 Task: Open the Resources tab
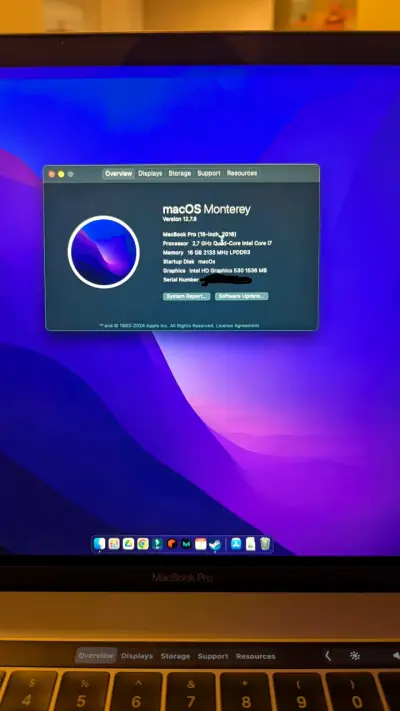(242, 173)
